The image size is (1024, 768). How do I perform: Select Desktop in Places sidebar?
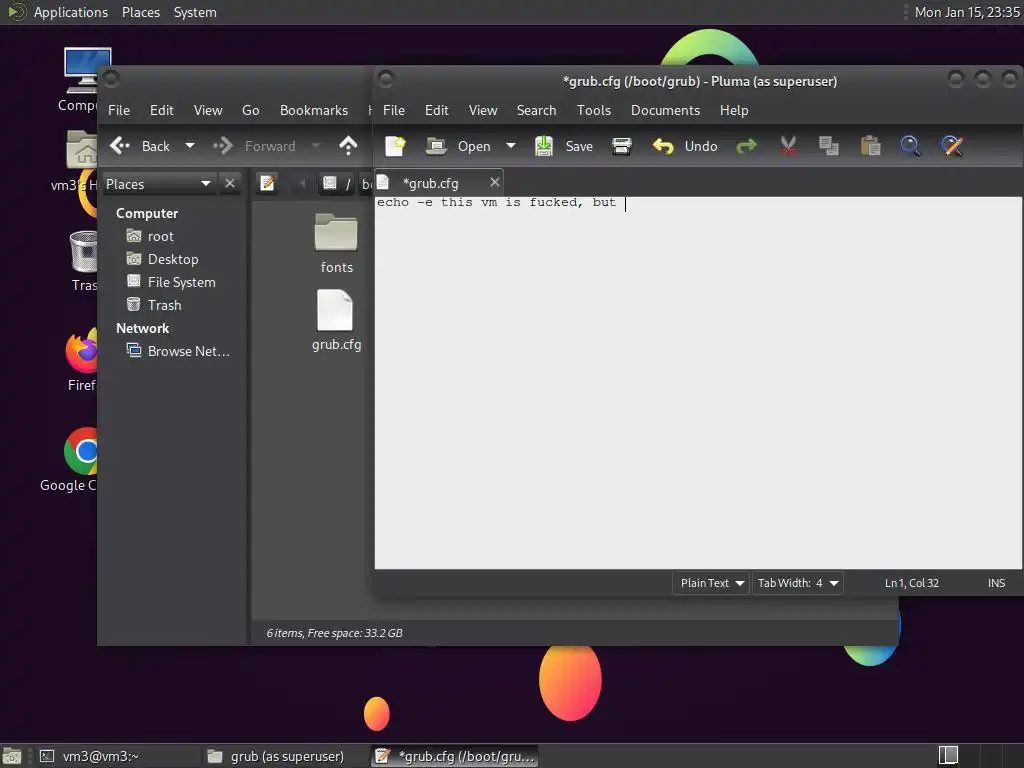click(x=163, y=259)
